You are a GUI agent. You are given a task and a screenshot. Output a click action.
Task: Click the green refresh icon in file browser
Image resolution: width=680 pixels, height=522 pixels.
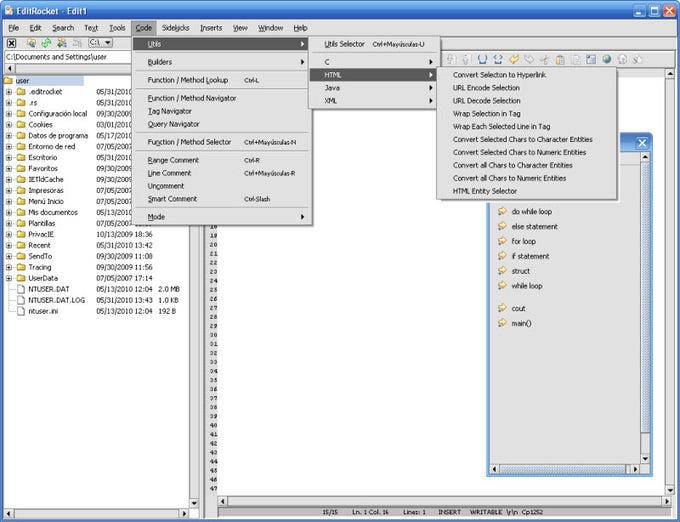[x=46, y=42]
